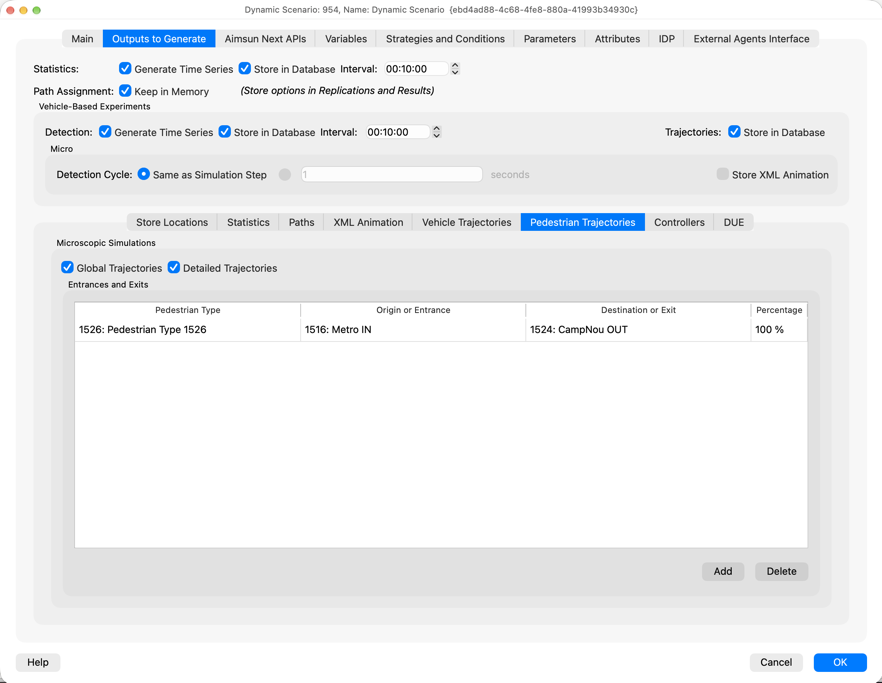
Task: Click the Statistics Interval time field
Action: (x=416, y=69)
